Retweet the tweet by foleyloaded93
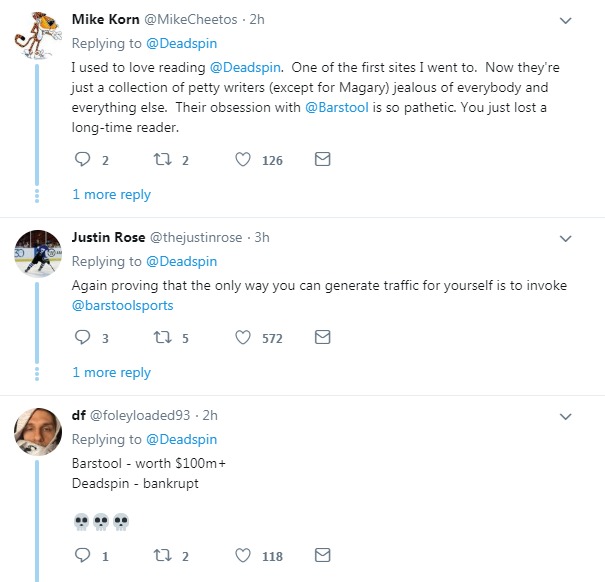605x582 pixels. pyautogui.click(x=160, y=556)
